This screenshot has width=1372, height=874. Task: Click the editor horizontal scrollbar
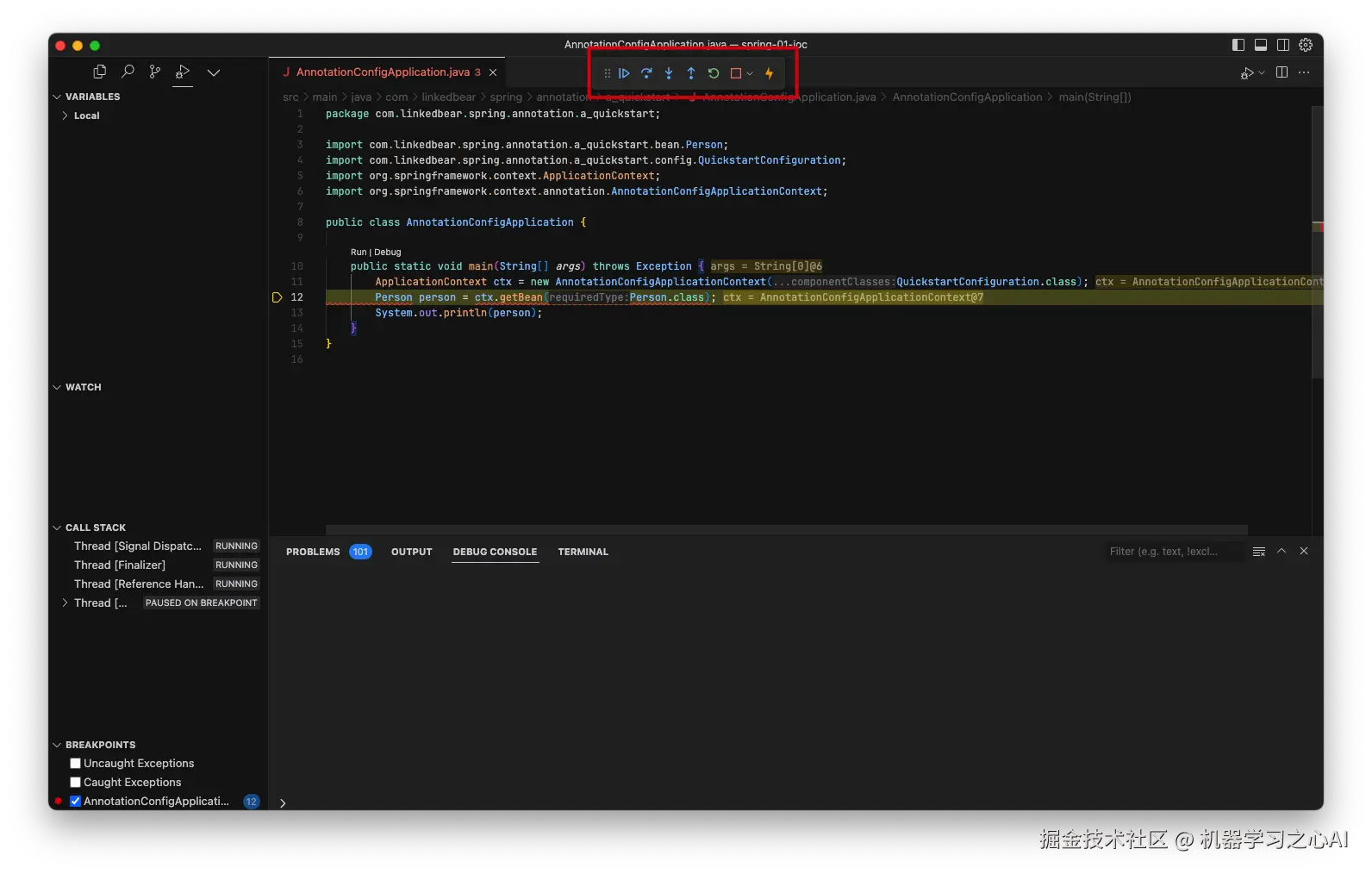tap(786, 530)
